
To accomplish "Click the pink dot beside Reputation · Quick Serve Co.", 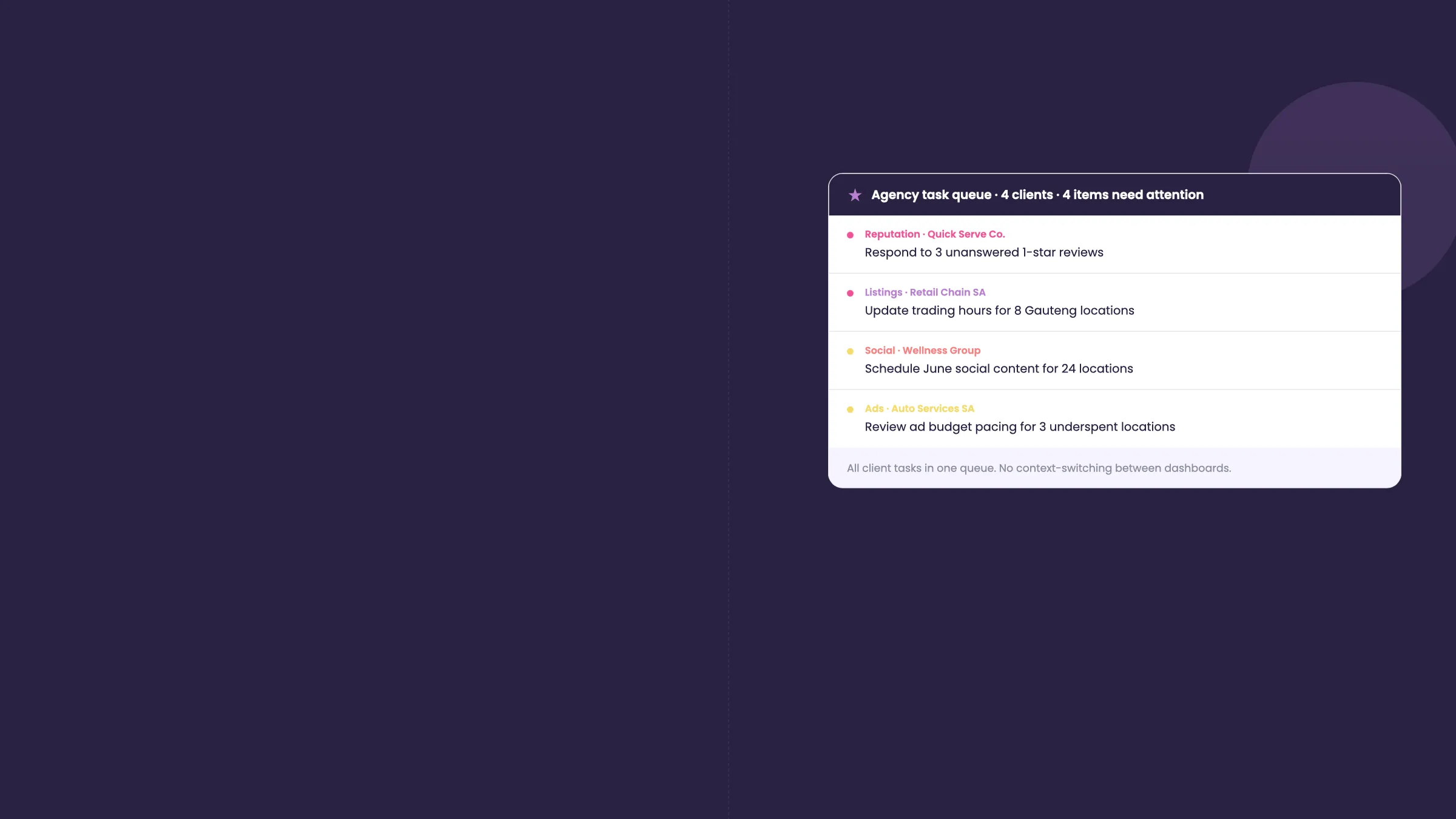I will pos(850,235).
